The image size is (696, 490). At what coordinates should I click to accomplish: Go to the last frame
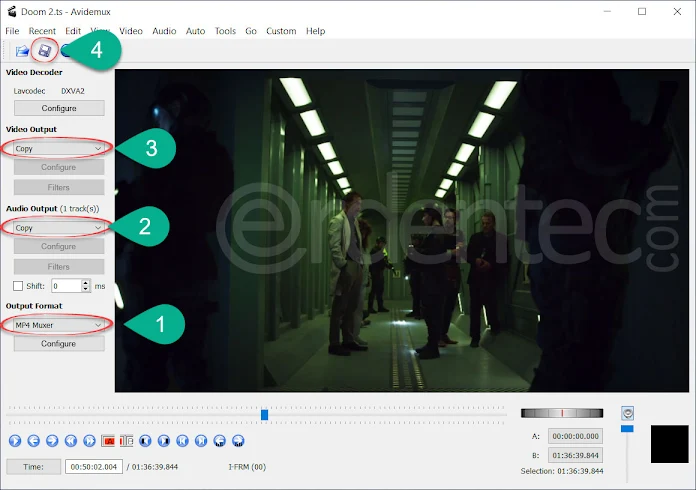(x=201, y=441)
